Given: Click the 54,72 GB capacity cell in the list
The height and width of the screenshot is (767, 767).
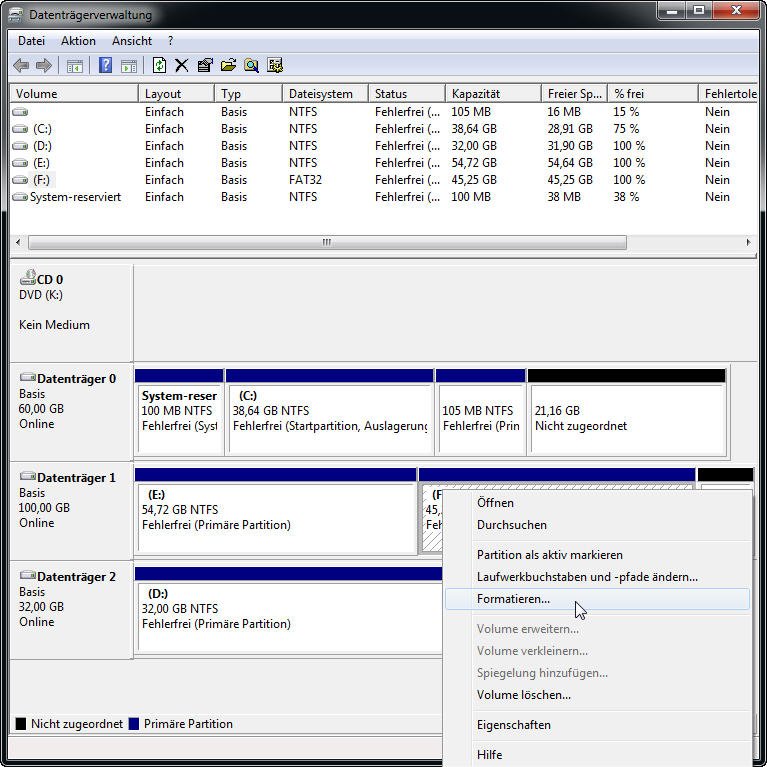Looking at the screenshot, I should pos(474,163).
